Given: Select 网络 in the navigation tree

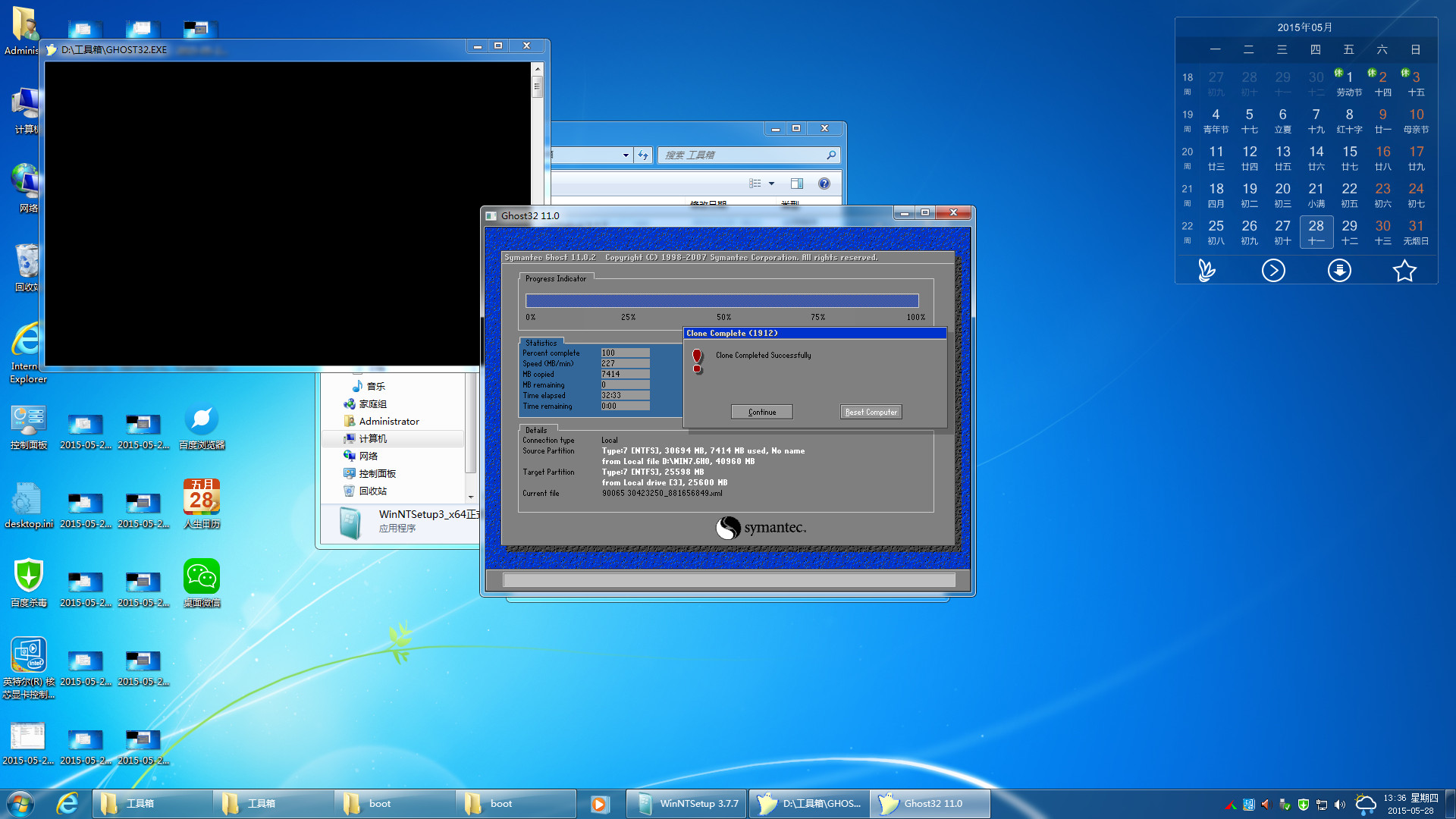Looking at the screenshot, I should pos(361,456).
